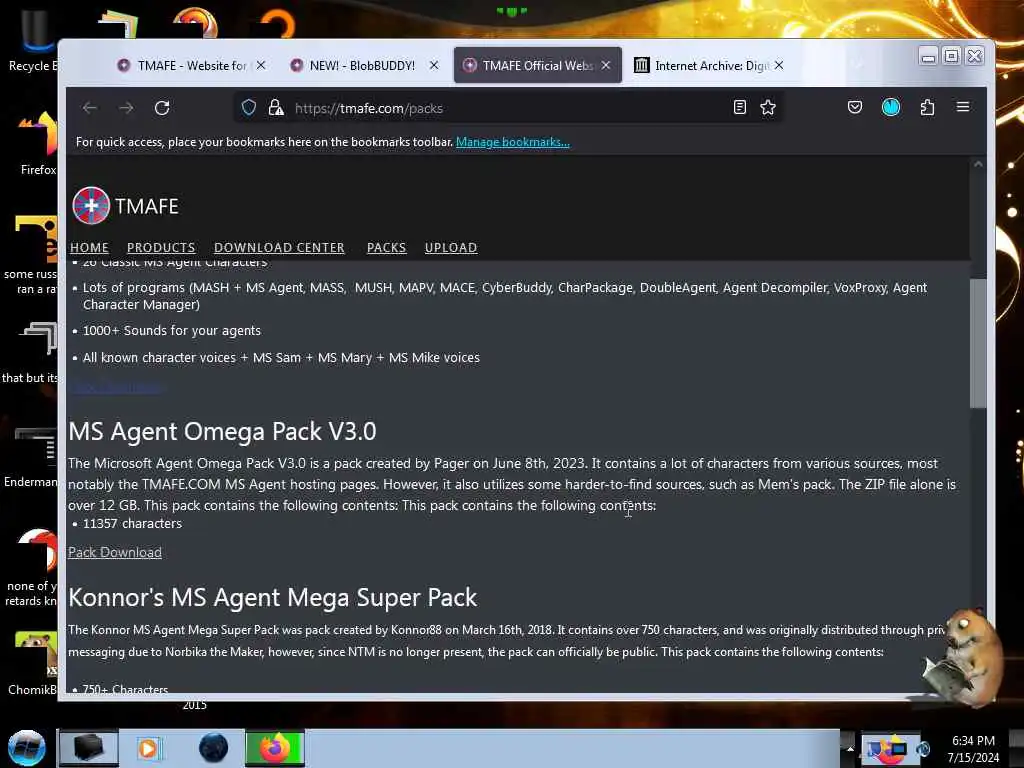Switch to the 'NEW! - BlobBUDDY!' tab
Screen dimensions: 1024x768
[x=362, y=65]
